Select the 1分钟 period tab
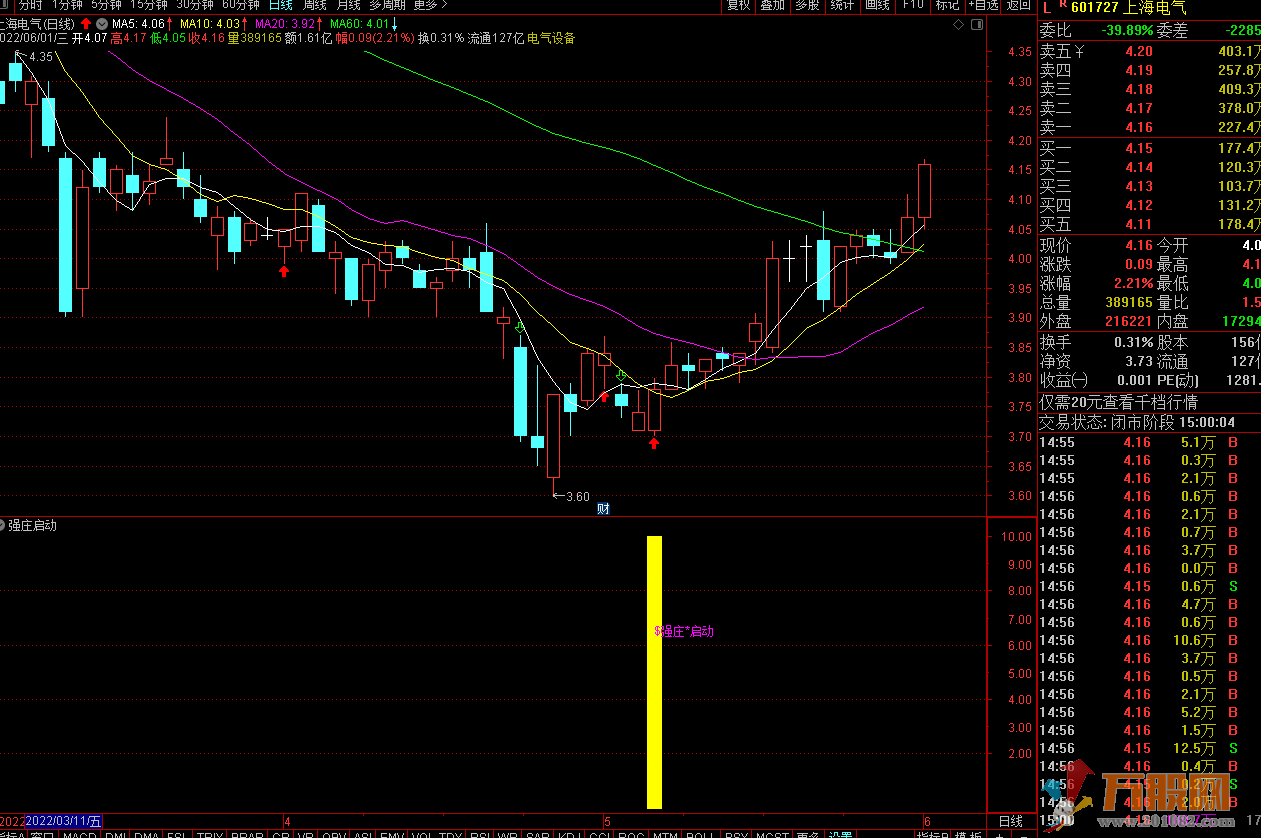1261x838 pixels. [x=67, y=5]
